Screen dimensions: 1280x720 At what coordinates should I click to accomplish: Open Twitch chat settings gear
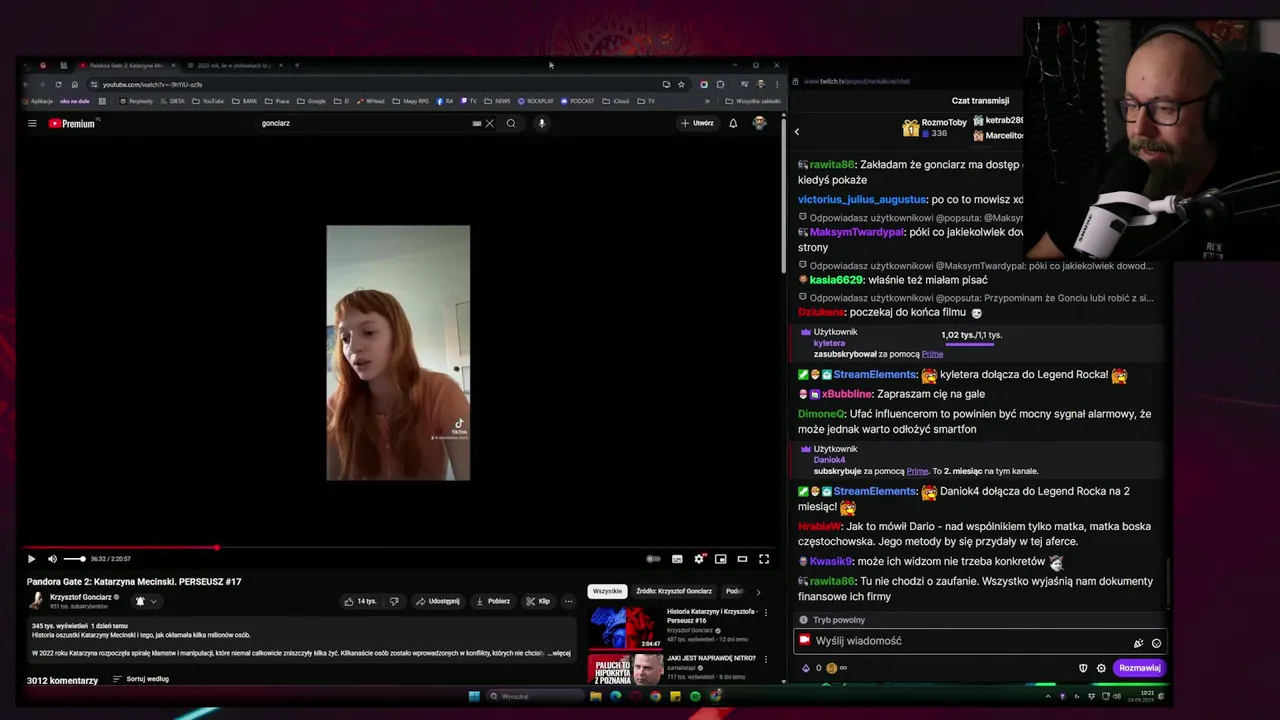coord(1101,668)
